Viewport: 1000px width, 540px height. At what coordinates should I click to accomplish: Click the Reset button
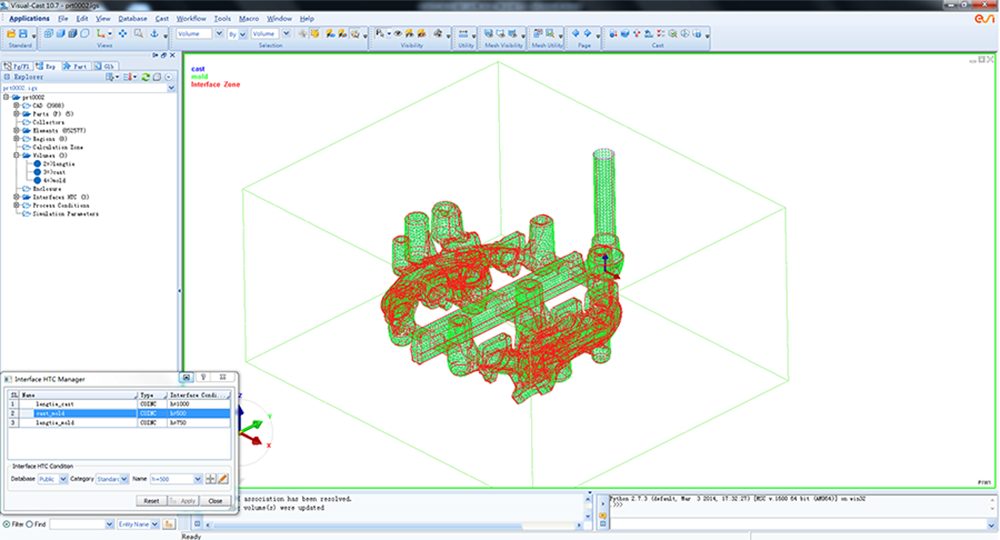click(x=151, y=500)
